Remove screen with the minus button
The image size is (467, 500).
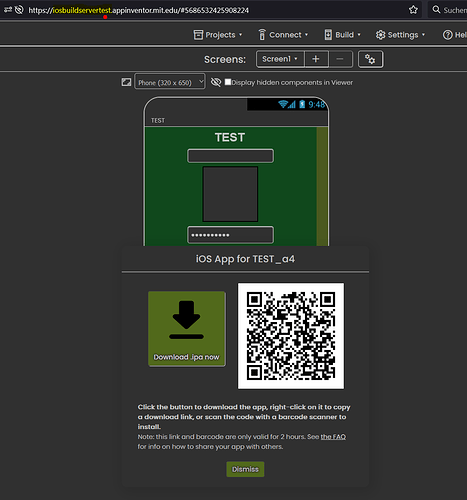point(340,59)
